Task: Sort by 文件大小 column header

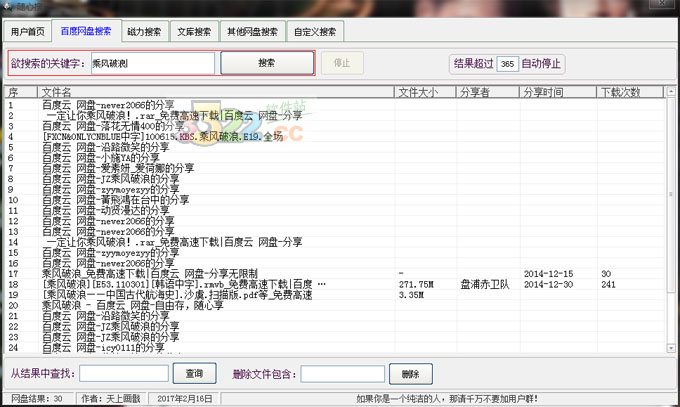Action: [x=425, y=92]
